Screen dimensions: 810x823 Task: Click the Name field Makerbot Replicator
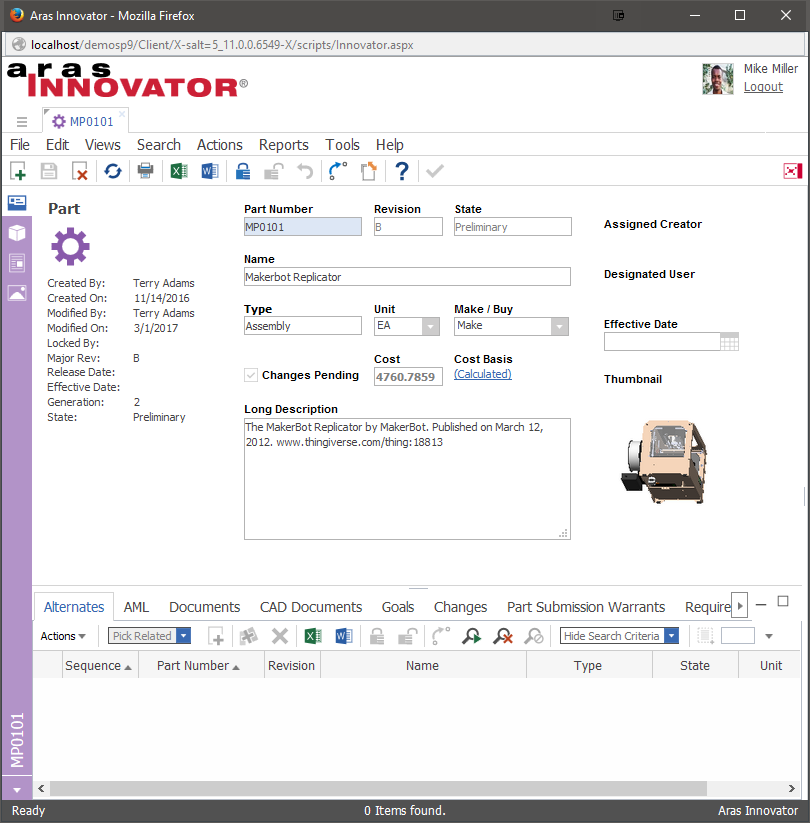click(407, 277)
